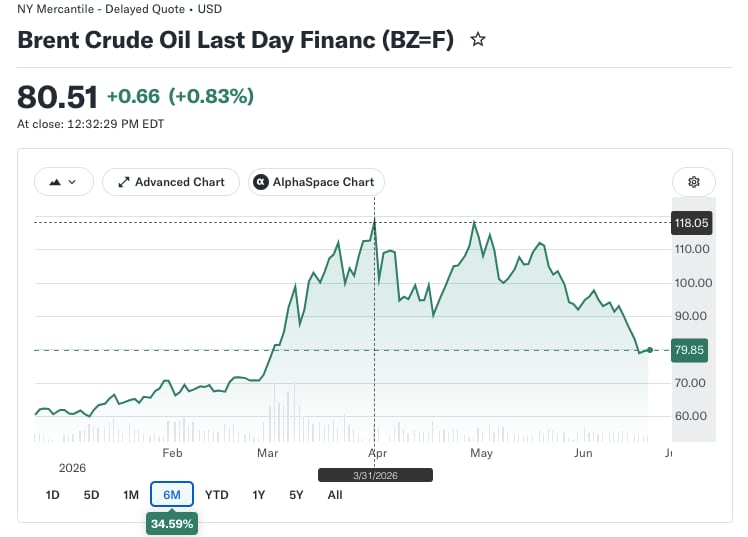
Task: Click the last data point dot on chart
Action: [x=650, y=350]
